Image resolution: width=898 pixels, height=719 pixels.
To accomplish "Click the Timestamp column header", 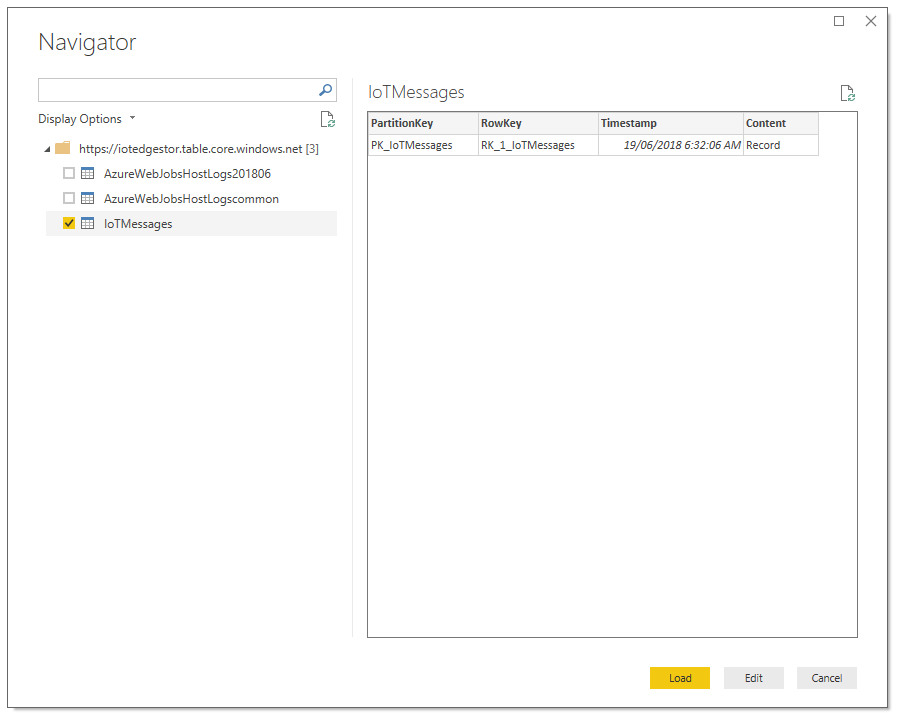I will 671,123.
